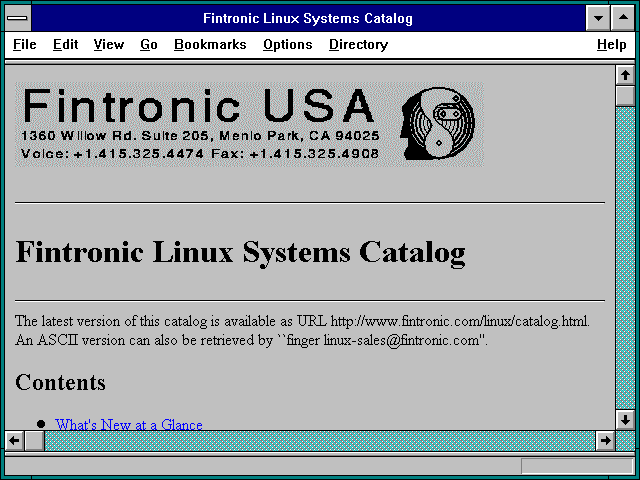Image resolution: width=640 pixels, height=480 pixels.
Task: Follow the What's New at a Glance link
Action: pos(129,424)
